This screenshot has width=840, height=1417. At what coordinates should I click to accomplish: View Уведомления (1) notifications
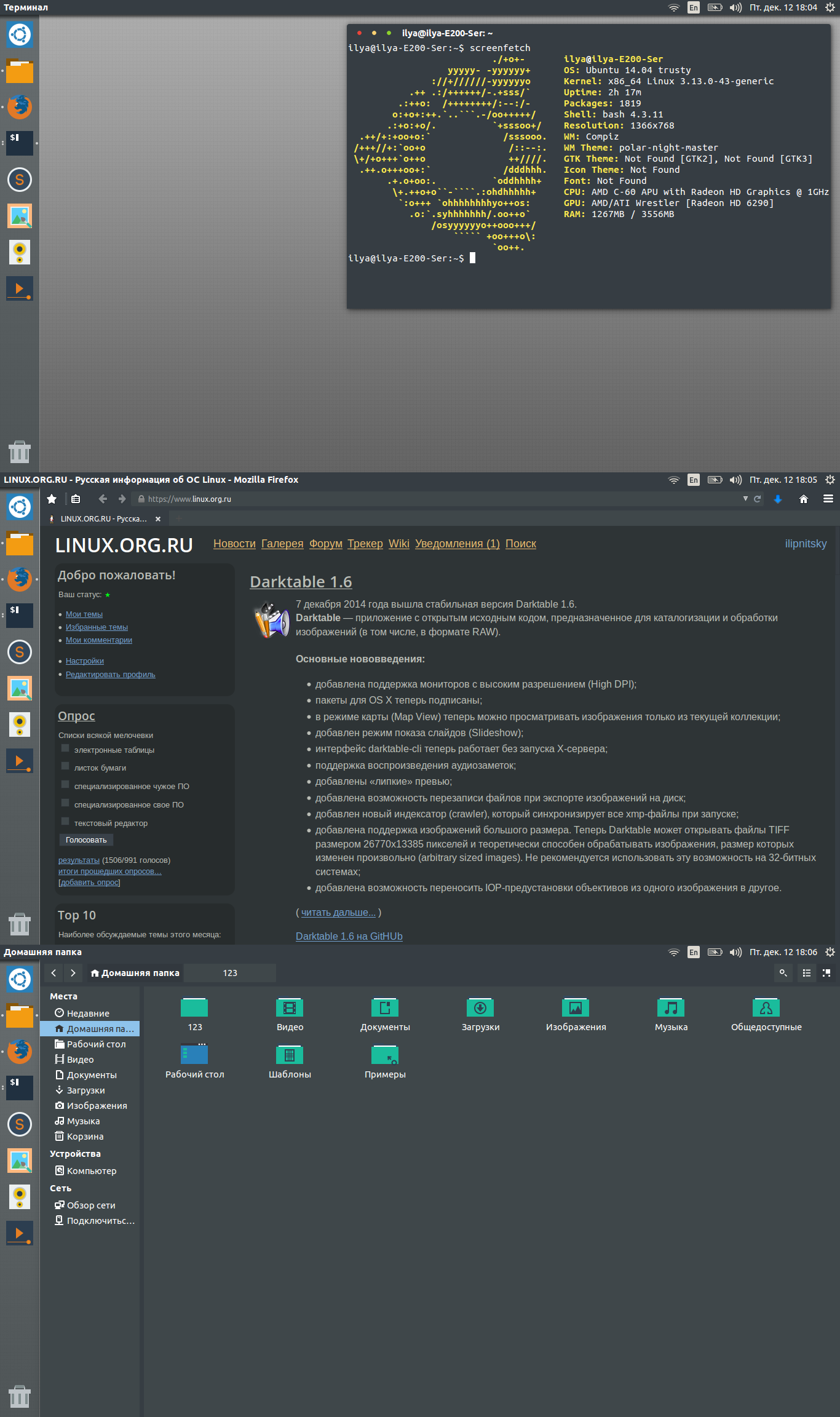point(458,544)
